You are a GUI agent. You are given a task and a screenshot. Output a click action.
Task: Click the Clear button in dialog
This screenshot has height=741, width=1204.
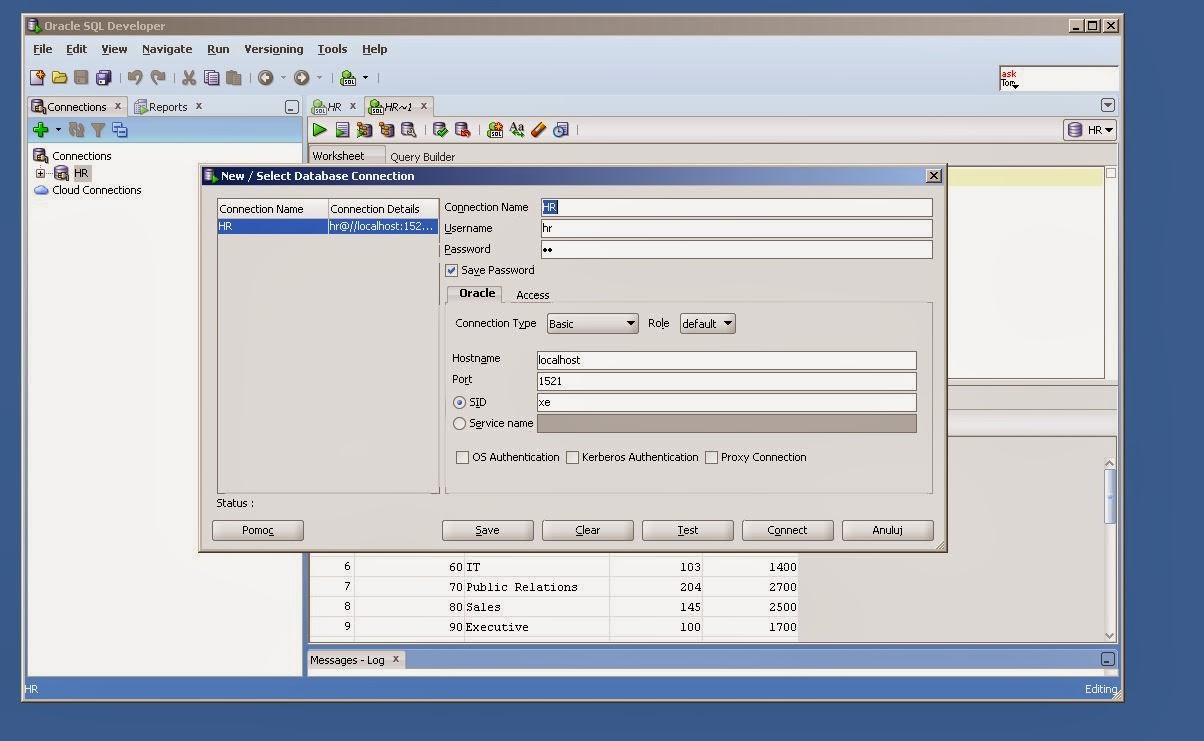[x=588, y=531]
